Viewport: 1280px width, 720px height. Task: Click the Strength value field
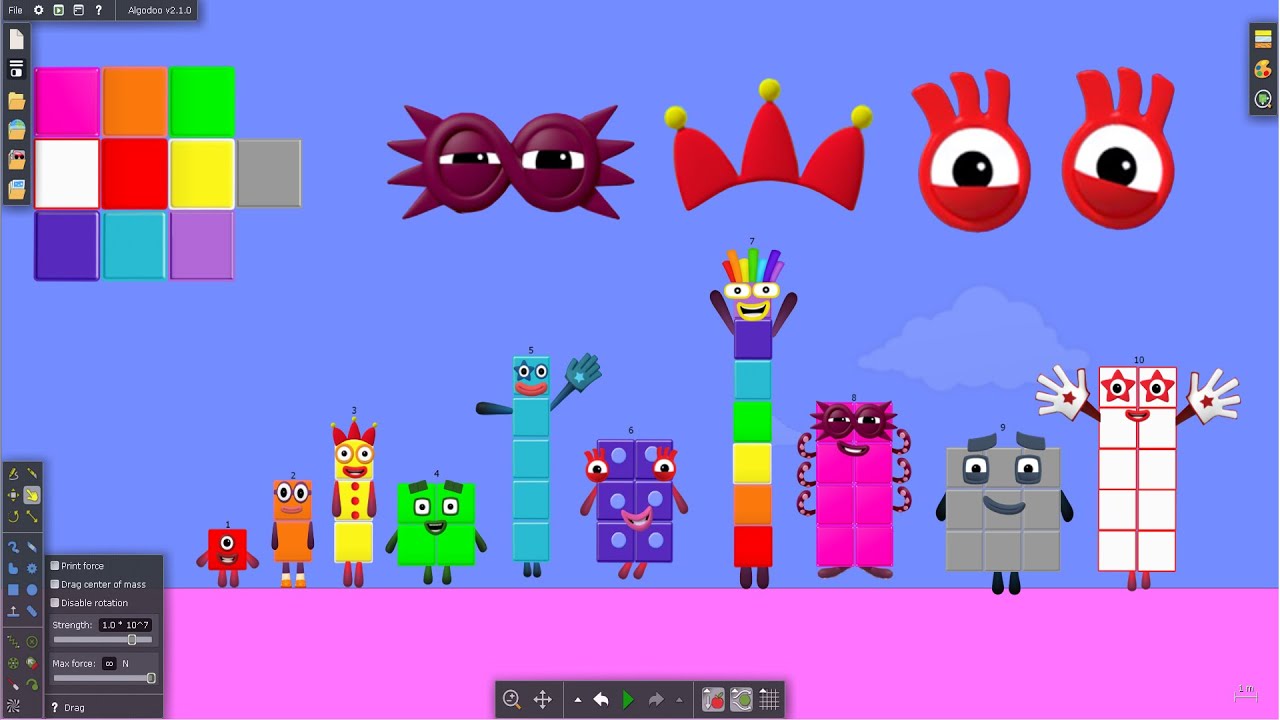(125, 625)
